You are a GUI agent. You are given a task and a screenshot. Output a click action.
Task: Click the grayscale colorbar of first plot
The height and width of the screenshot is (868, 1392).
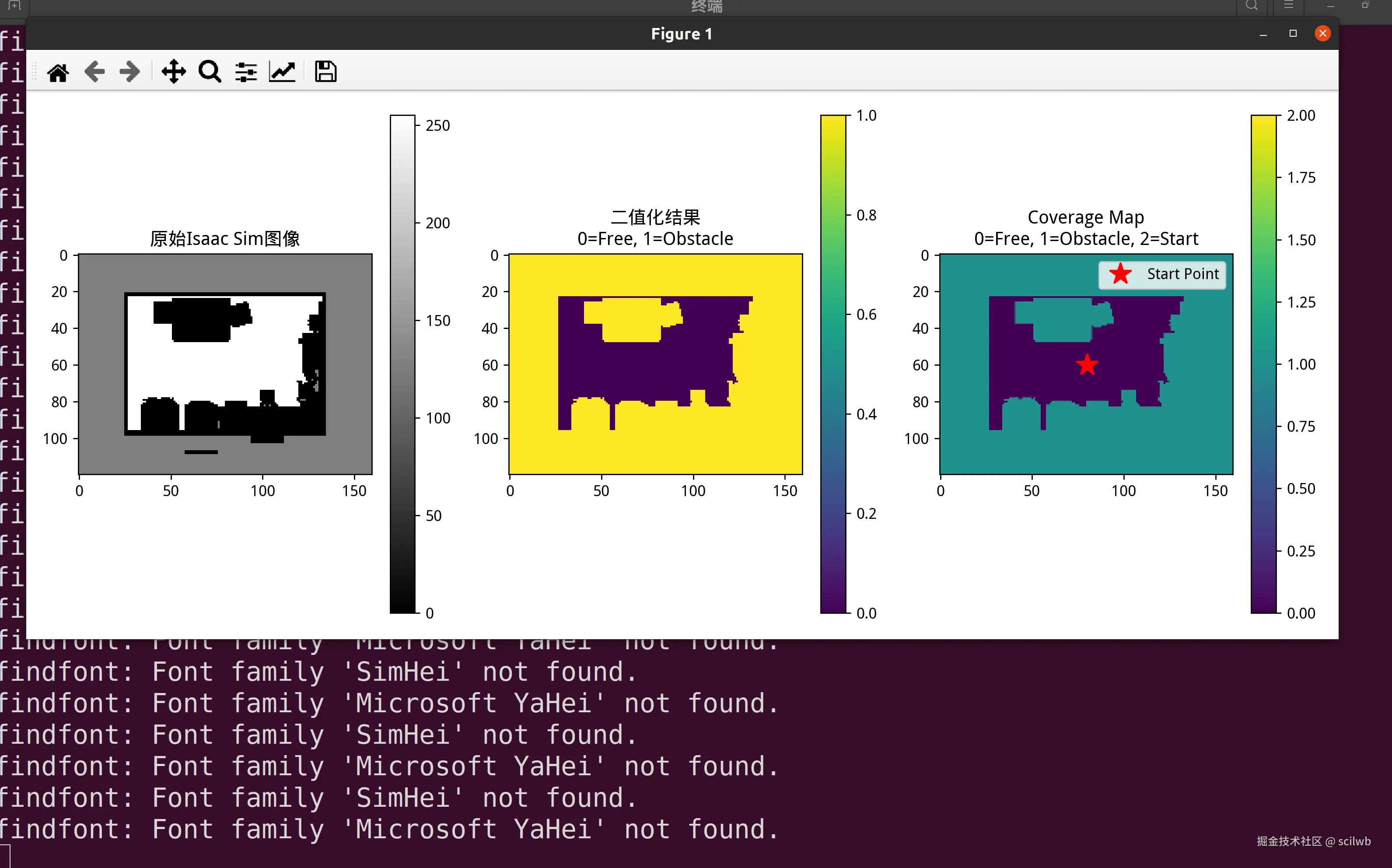[402, 364]
